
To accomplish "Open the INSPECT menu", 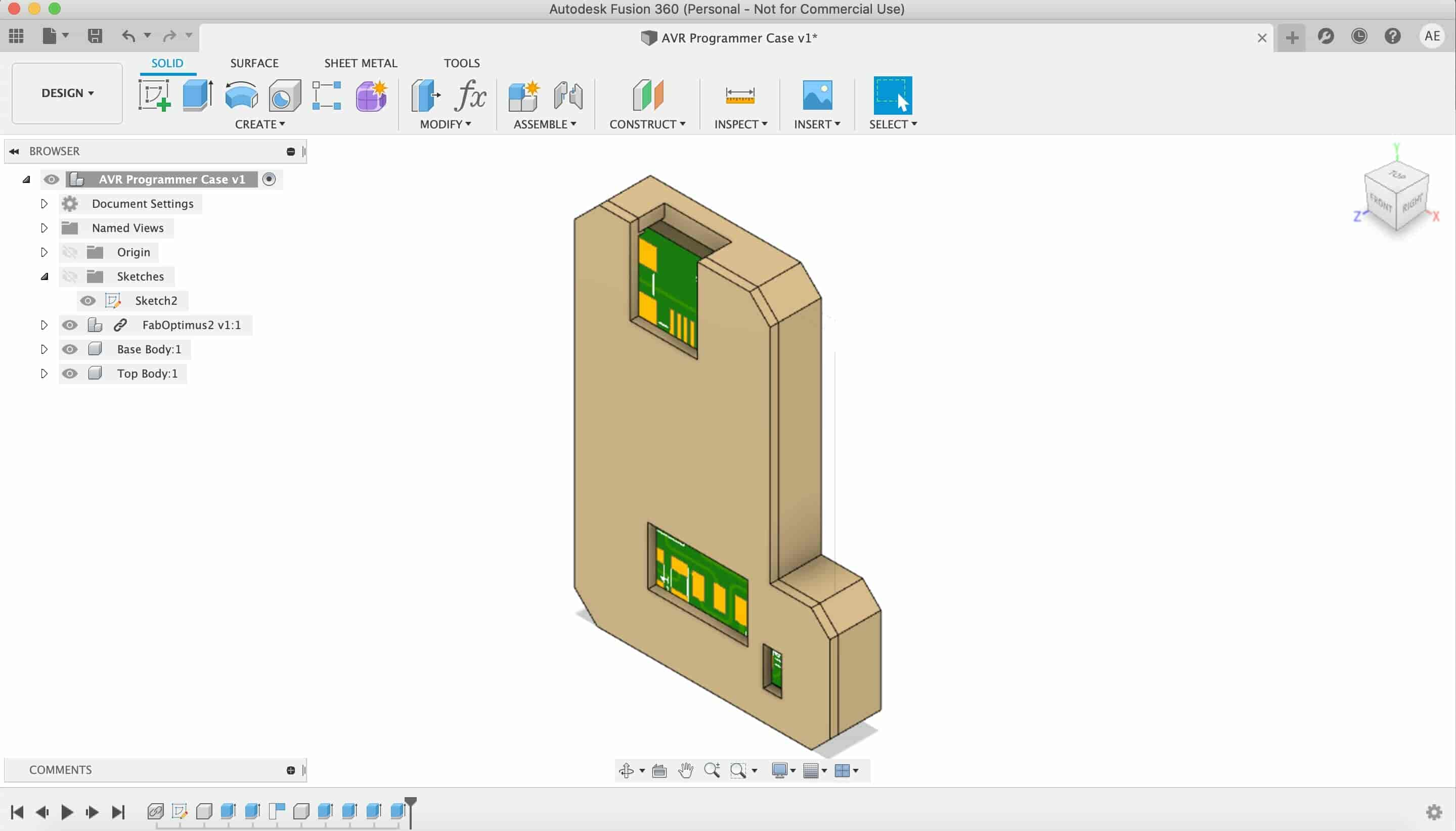I will pyautogui.click(x=740, y=124).
